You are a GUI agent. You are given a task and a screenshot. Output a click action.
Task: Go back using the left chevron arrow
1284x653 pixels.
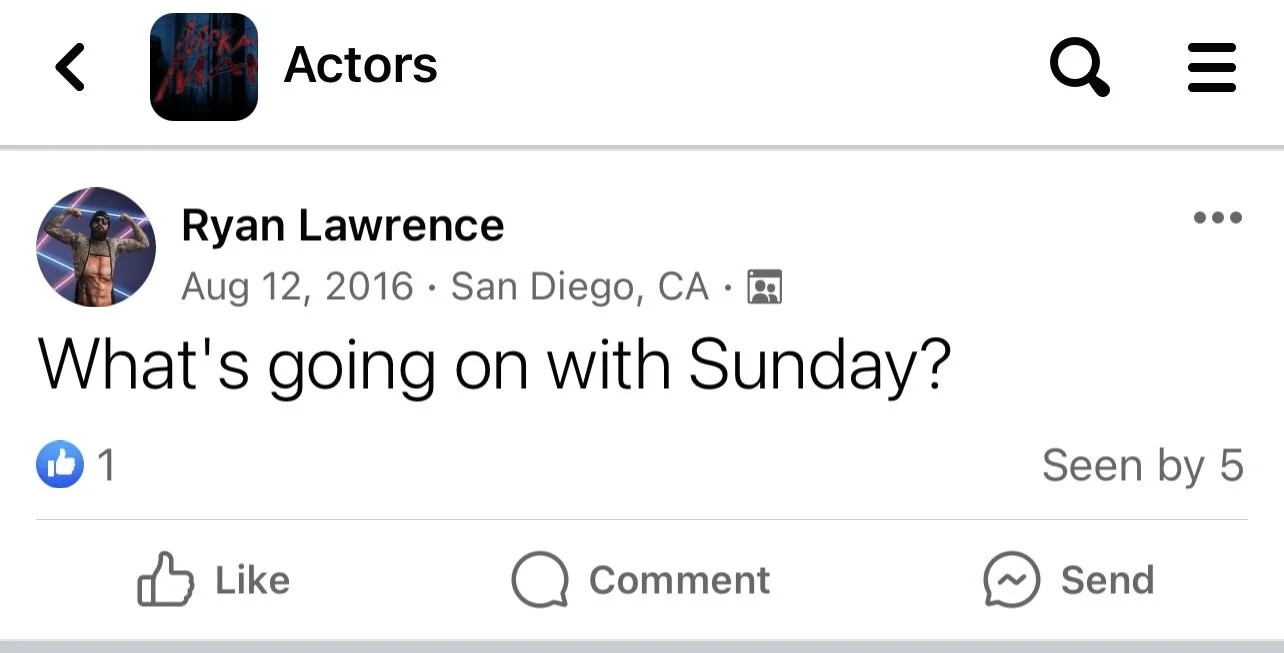coord(70,68)
